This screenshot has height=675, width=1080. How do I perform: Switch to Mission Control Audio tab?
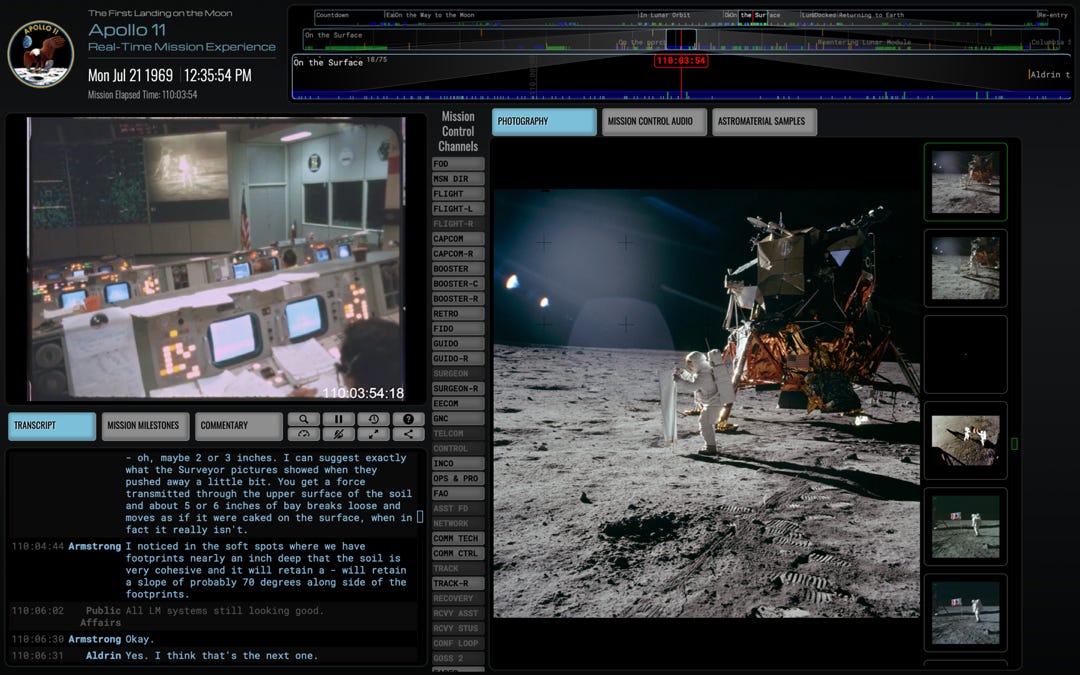pyautogui.click(x=654, y=121)
